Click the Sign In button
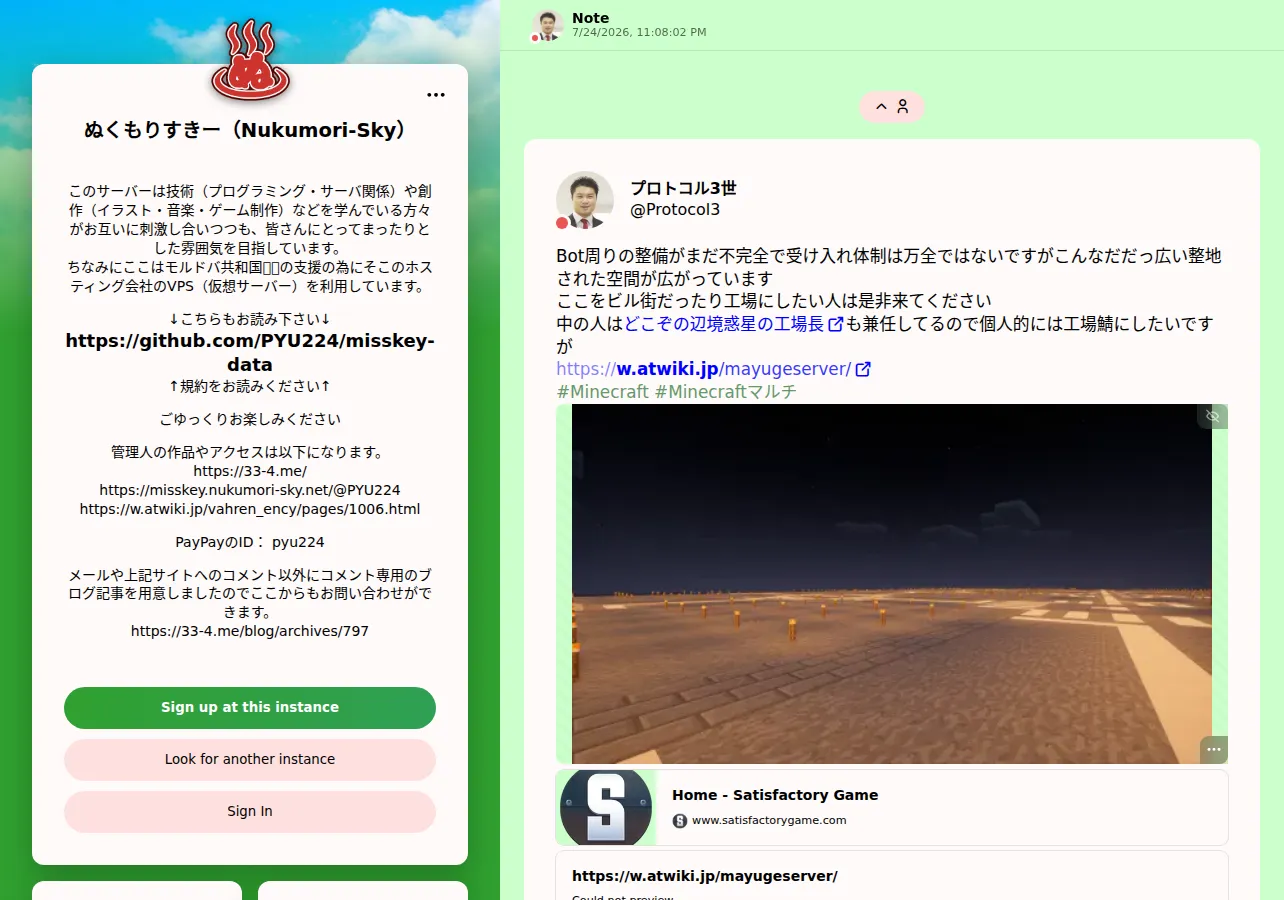This screenshot has width=1284, height=900. (x=250, y=811)
